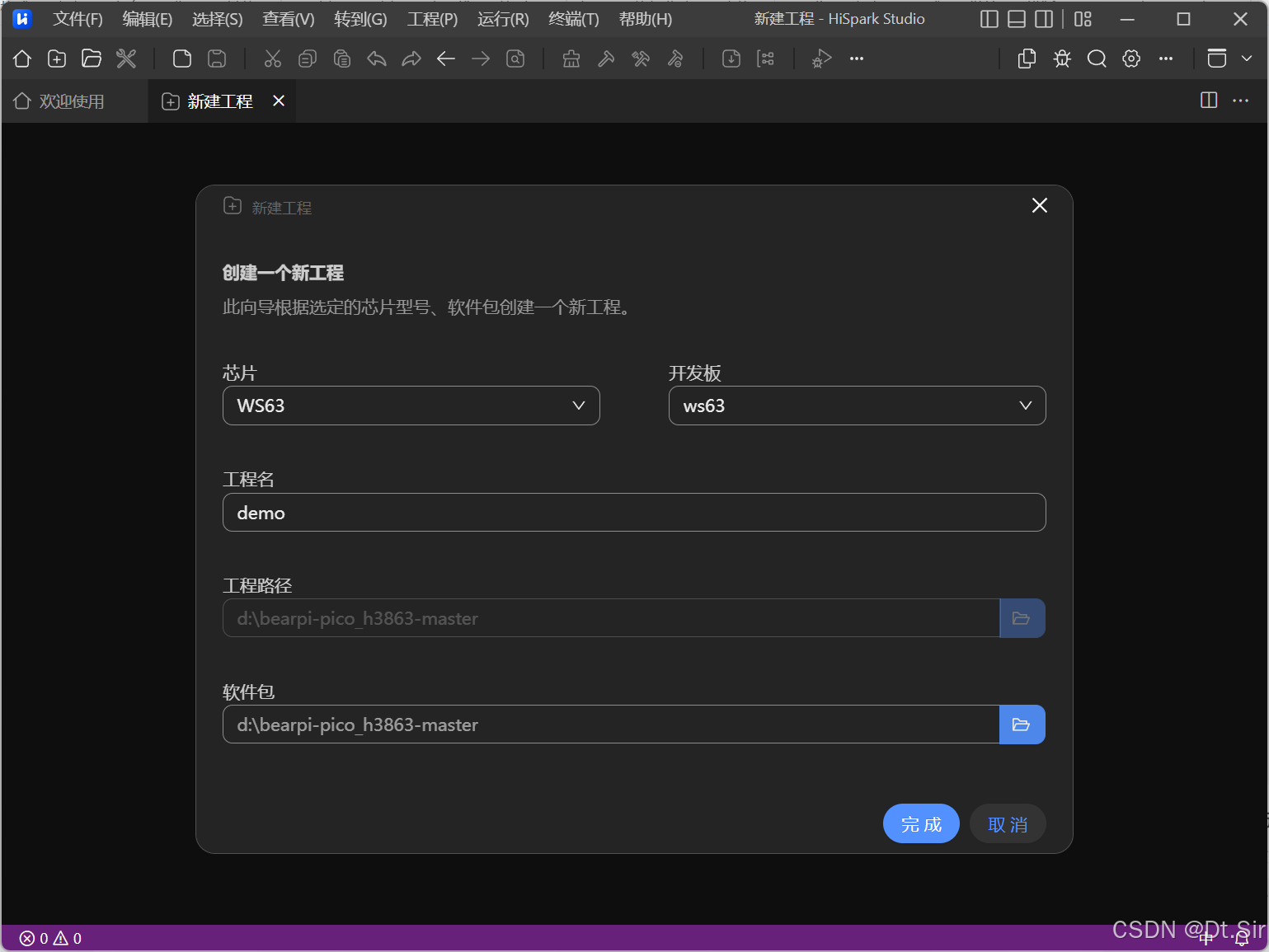Click the new project toolbar icon
Screen dimensions: 1269x952
coord(57,59)
